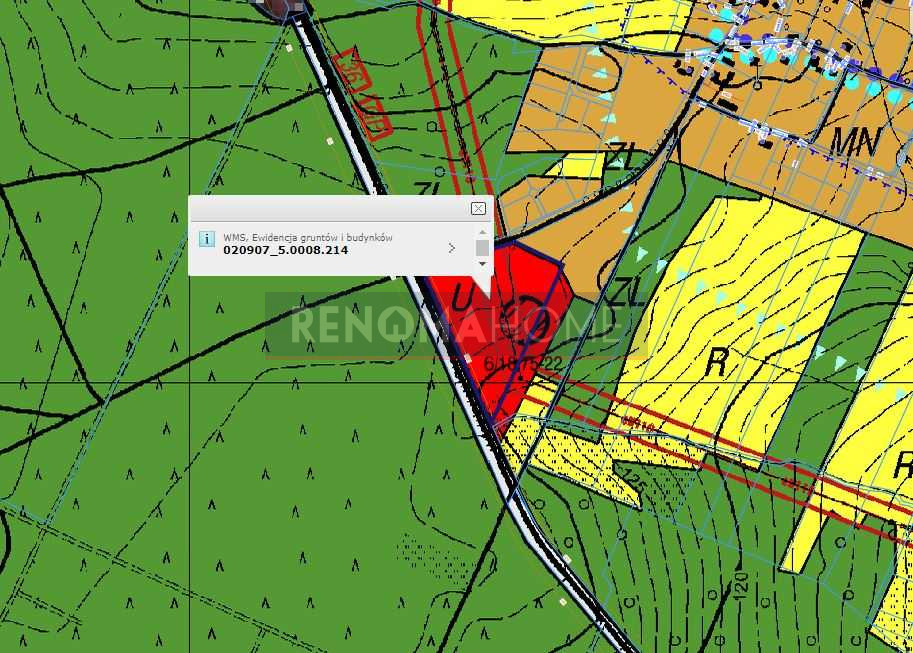913x653 pixels.
Task: Click the ZL label beside the red parcel
Action: [x=620, y=293]
